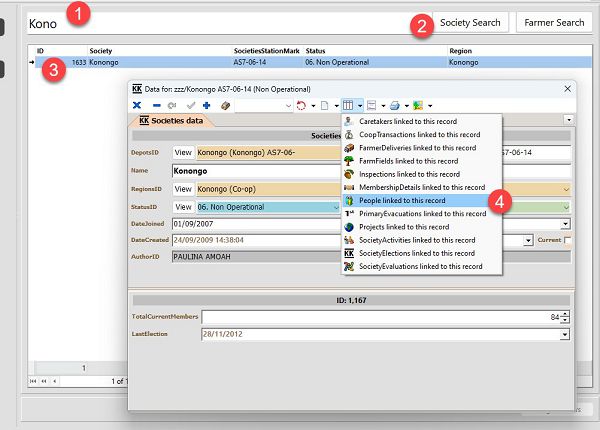600x430 pixels.
Task: Open dropdown arrow next to table grid icon
Action: [360, 106]
